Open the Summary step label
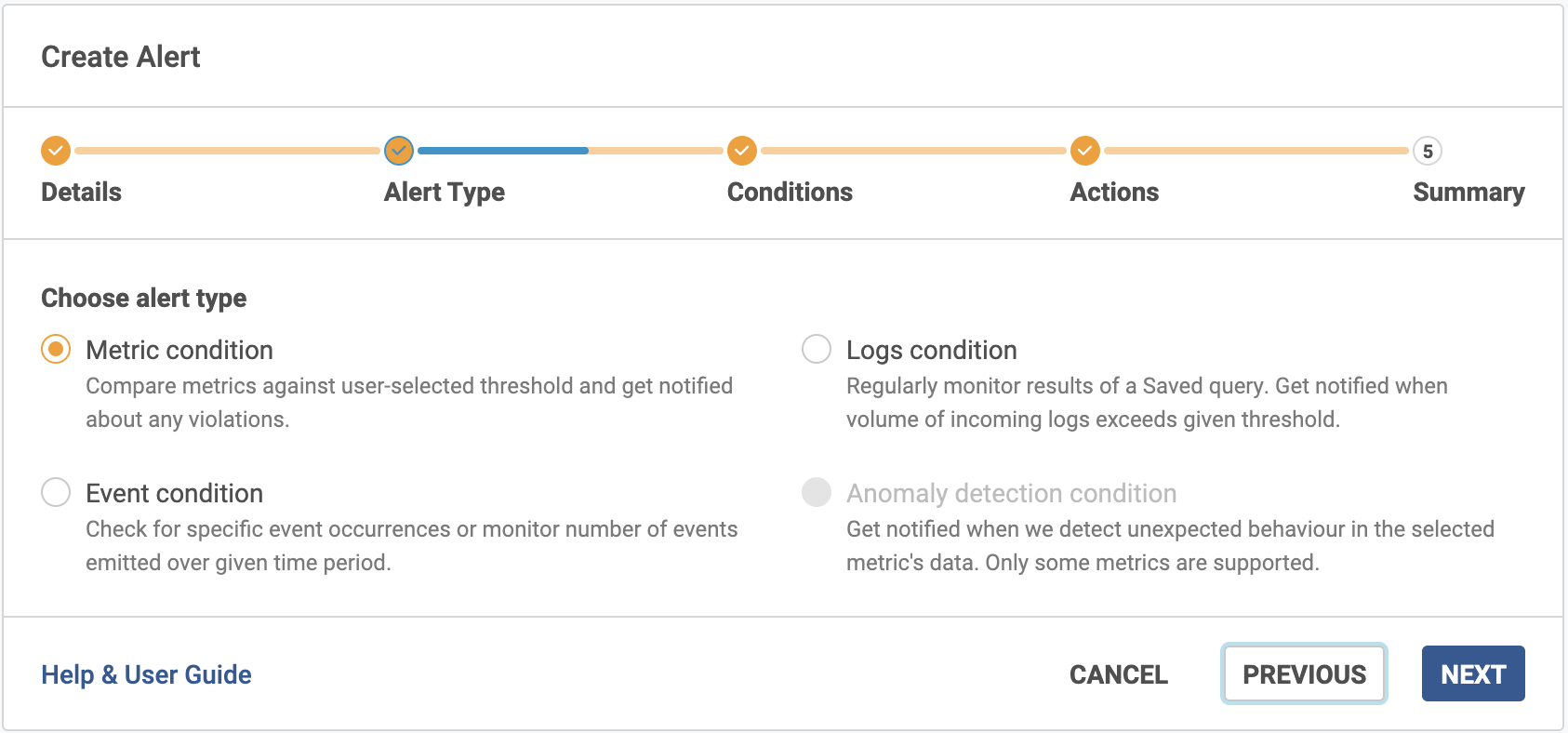 pos(1468,192)
